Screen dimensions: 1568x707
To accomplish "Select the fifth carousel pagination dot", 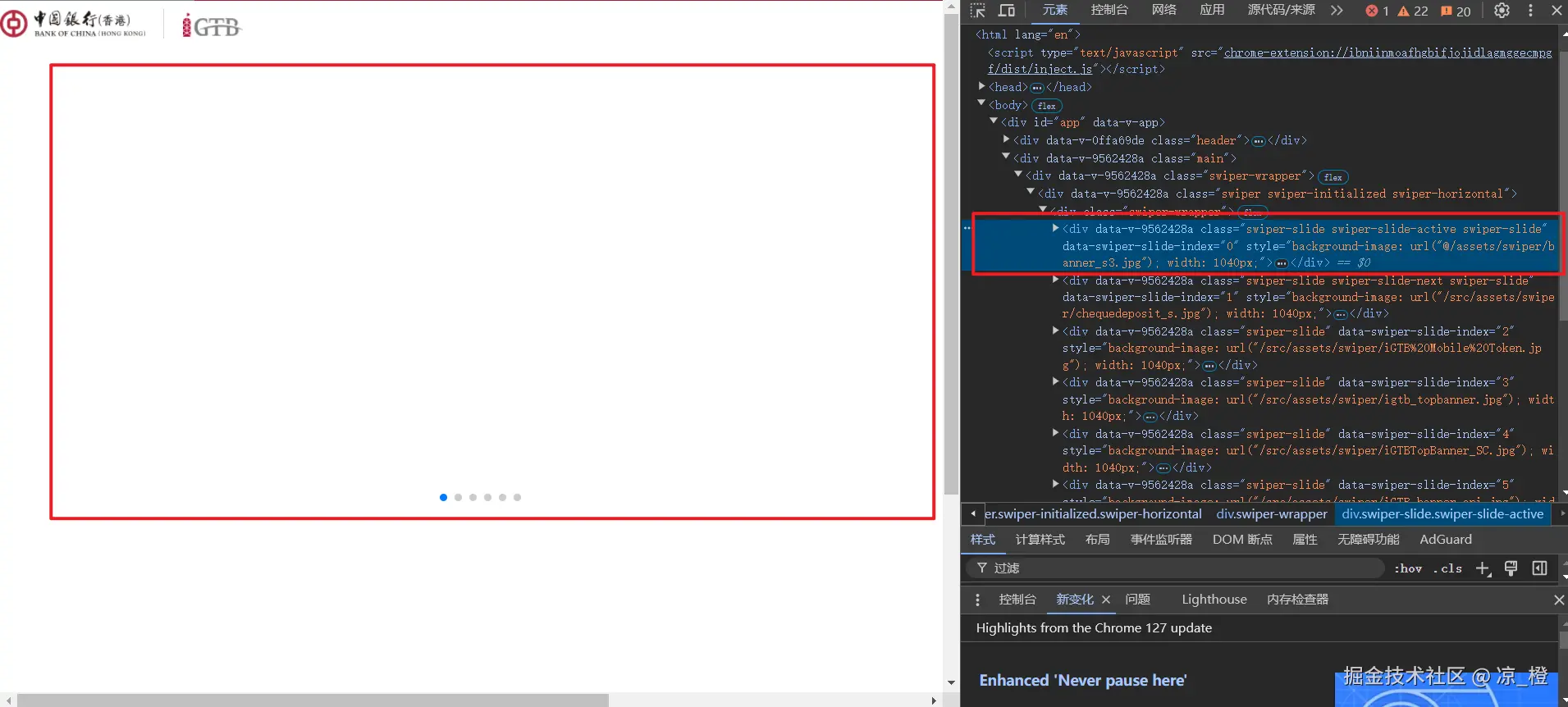I will (502, 497).
